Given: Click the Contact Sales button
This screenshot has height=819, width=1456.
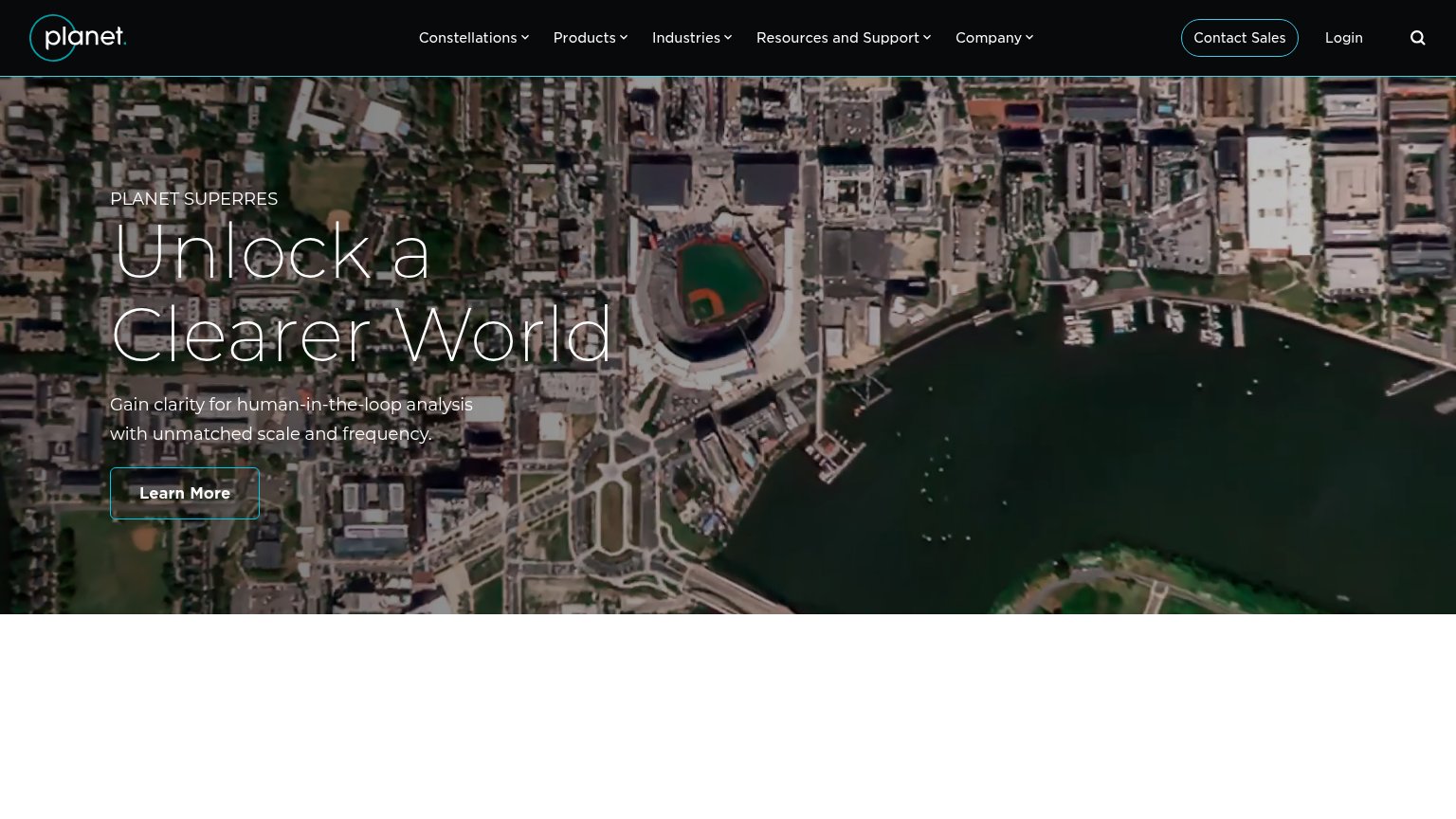Looking at the screenshot, I should point(1240,38).
